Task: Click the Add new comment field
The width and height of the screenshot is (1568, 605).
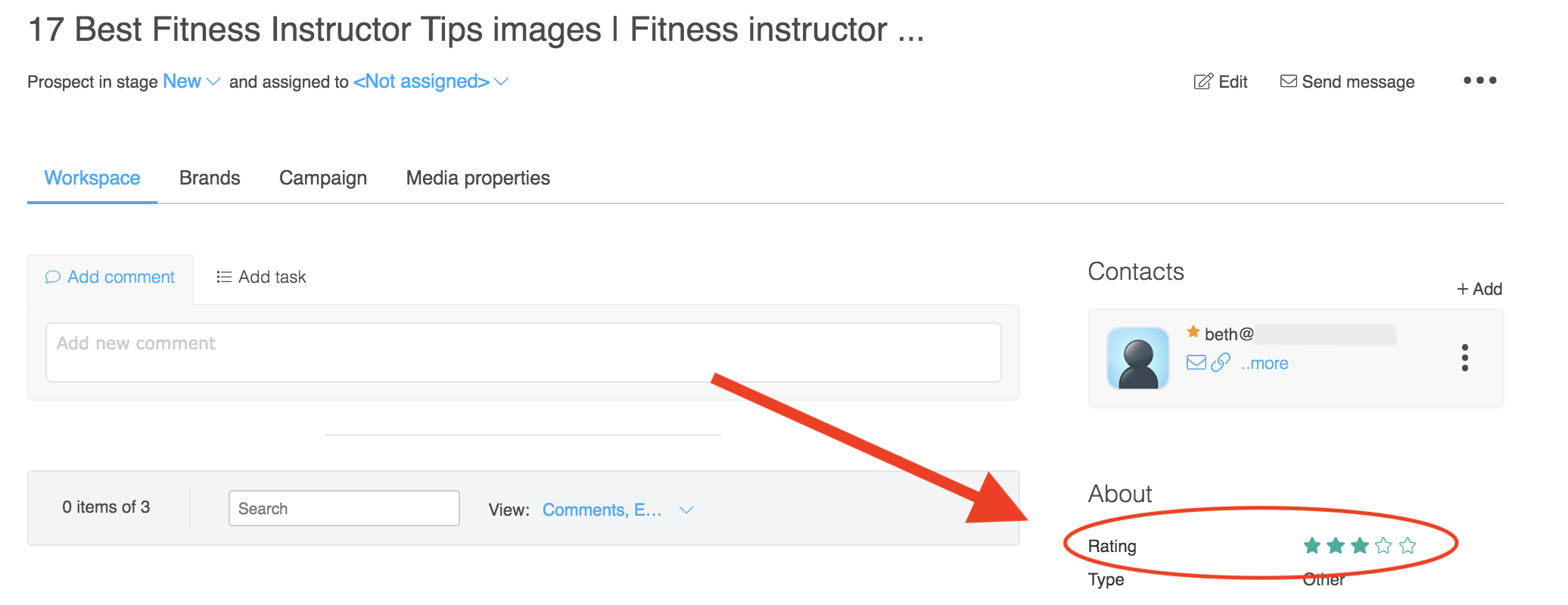Action: (523, 352)
